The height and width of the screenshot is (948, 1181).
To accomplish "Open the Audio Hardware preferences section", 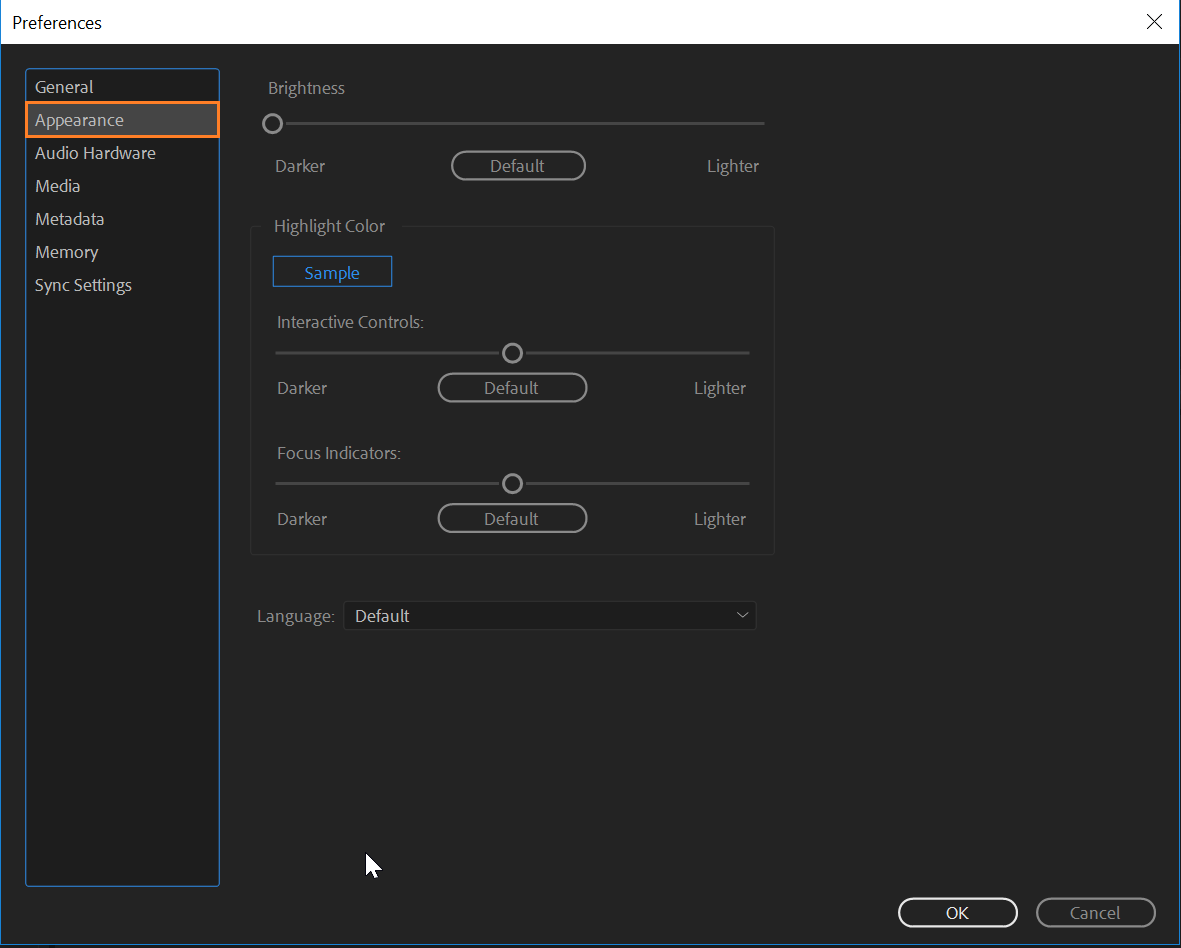I will coord(95,152).
